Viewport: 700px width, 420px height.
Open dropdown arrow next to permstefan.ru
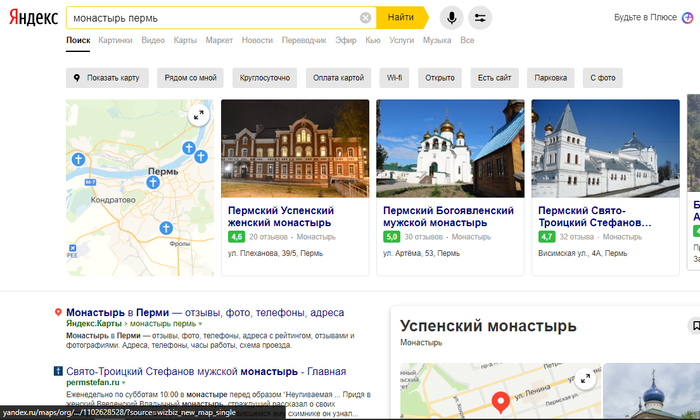click(x=124, y=382)
